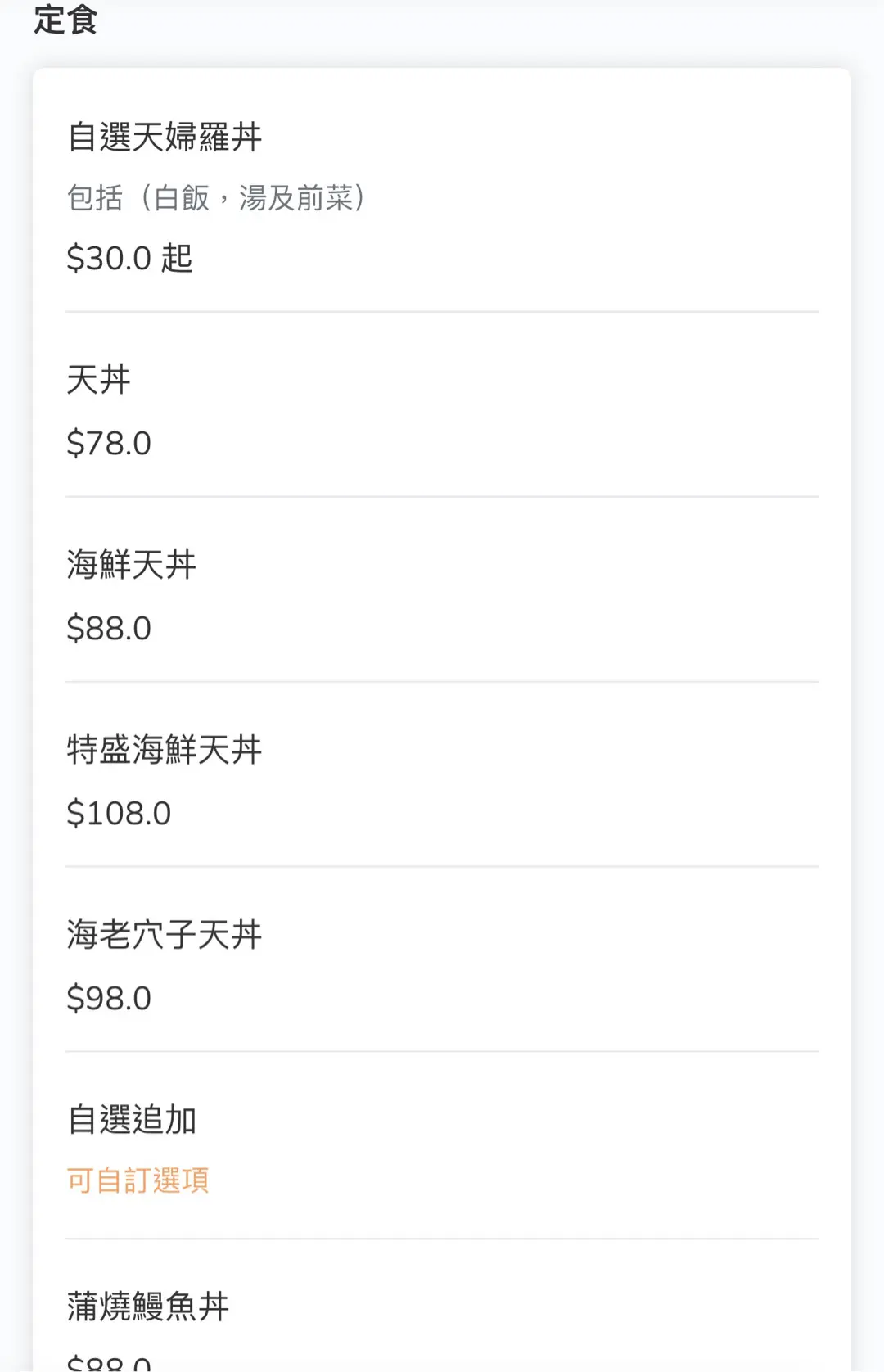884x1372 pixels.
Task: Open the 特盛海鮮天丼 menu item
Action: pos(164,750)
